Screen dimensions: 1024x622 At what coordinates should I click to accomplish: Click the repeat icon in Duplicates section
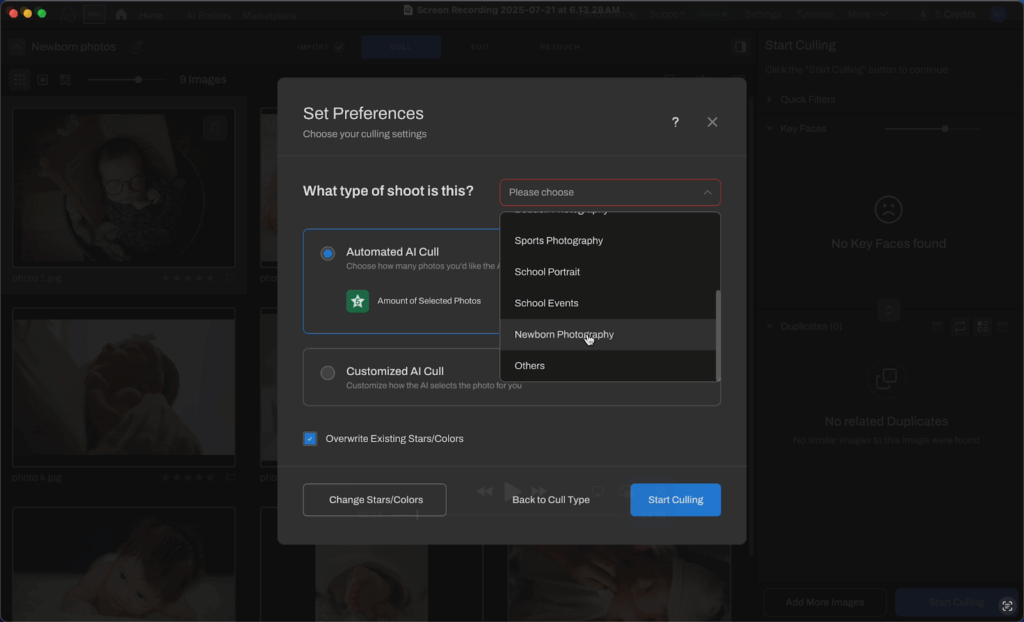click(960, 326)
